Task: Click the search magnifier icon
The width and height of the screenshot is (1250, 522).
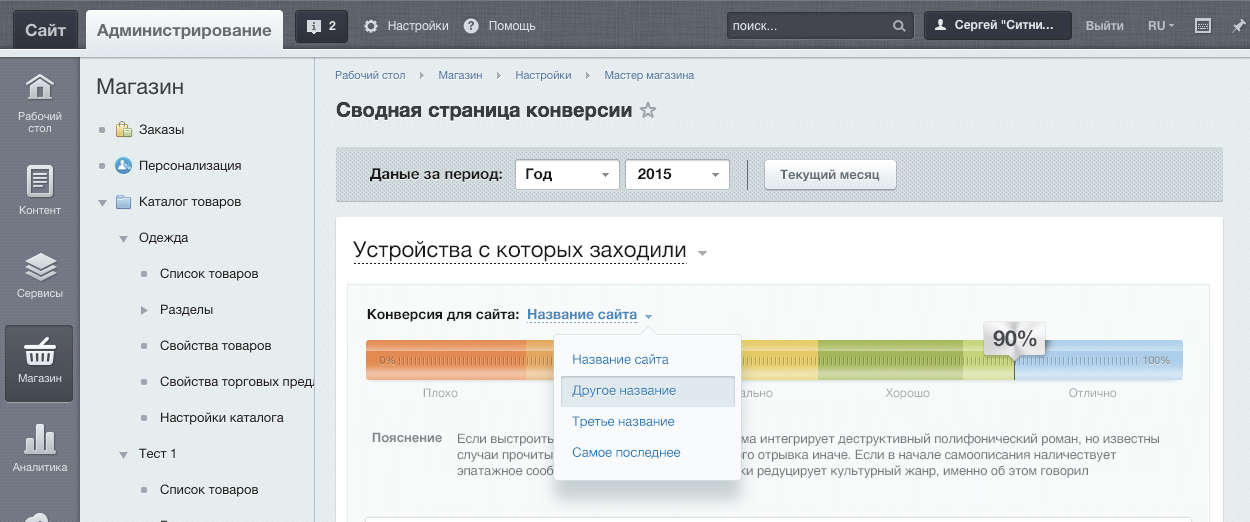Action: pyautogui.click(x=899, y=26)
